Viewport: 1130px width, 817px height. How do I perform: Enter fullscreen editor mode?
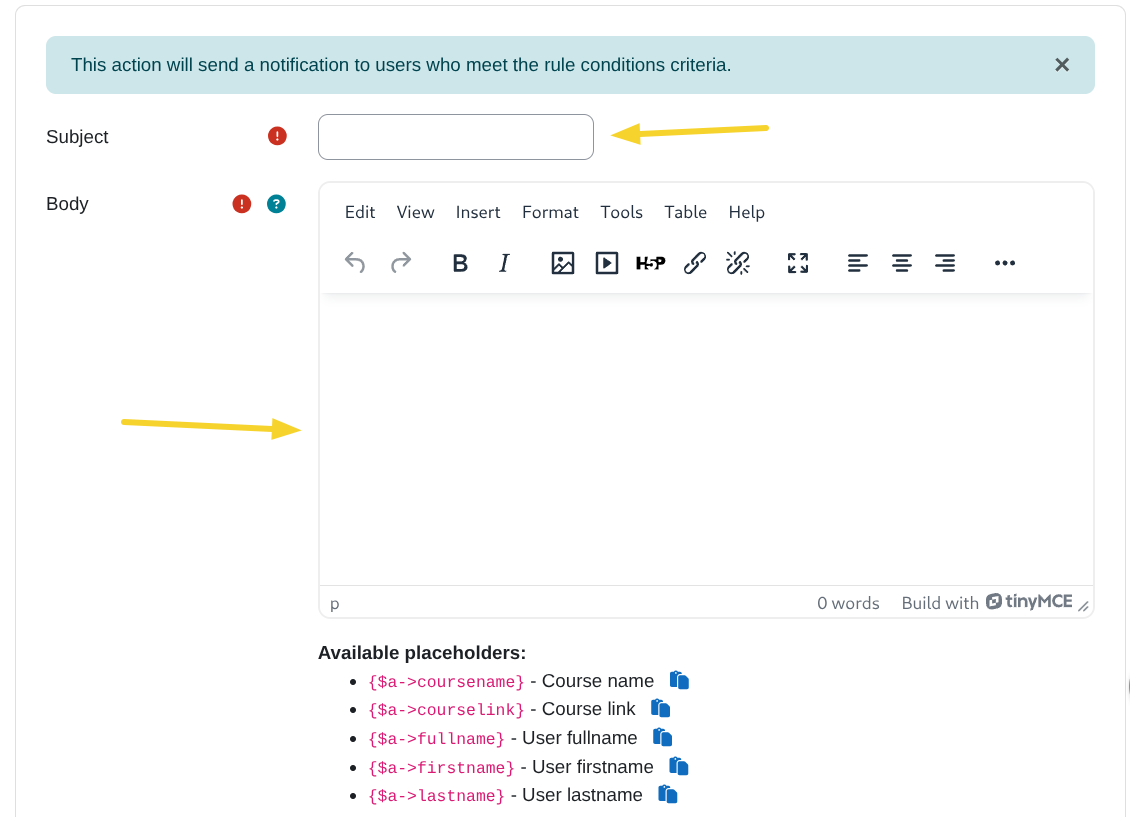pyautogui.click(x=797, y=263)
